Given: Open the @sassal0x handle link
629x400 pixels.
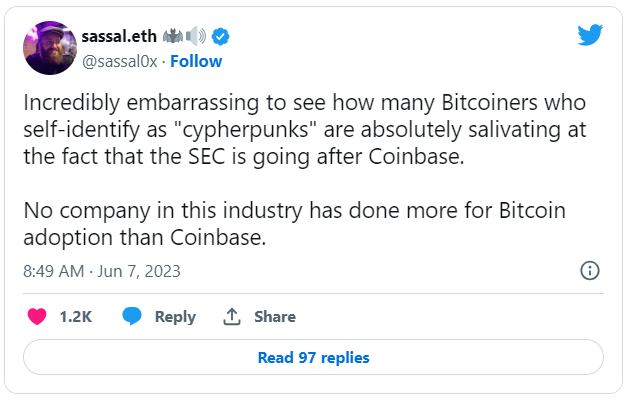Looking at the screenshot, I should point(116,61).
